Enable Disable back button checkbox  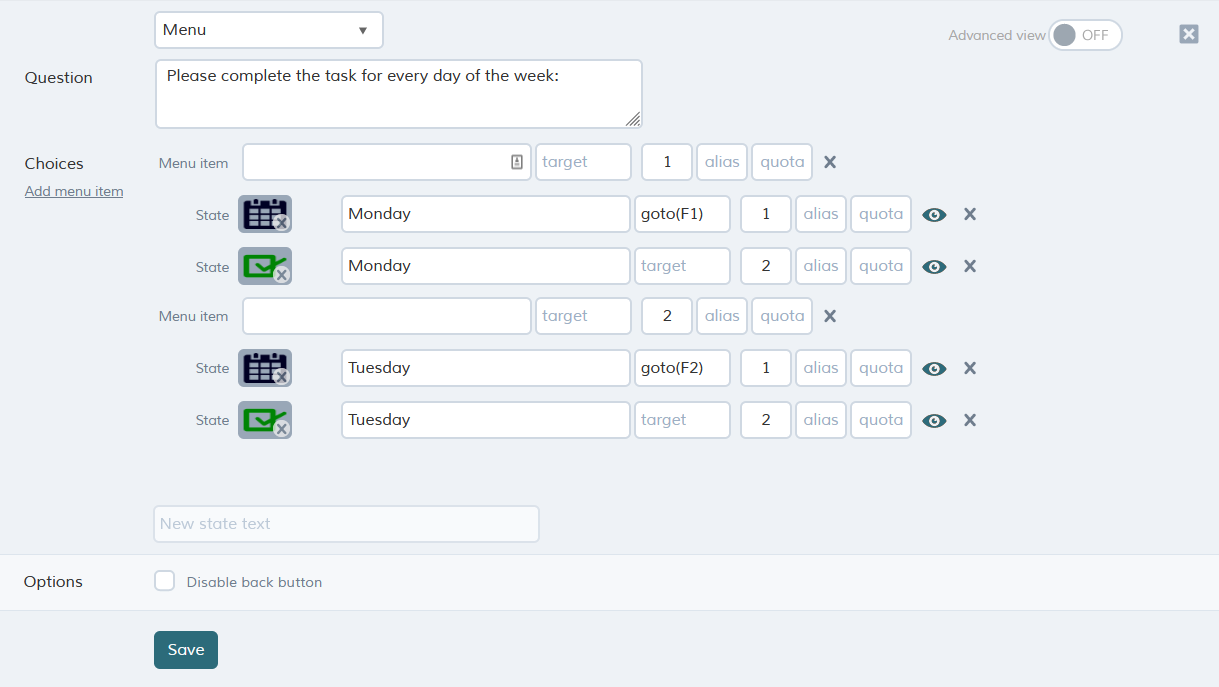[165, 581]
